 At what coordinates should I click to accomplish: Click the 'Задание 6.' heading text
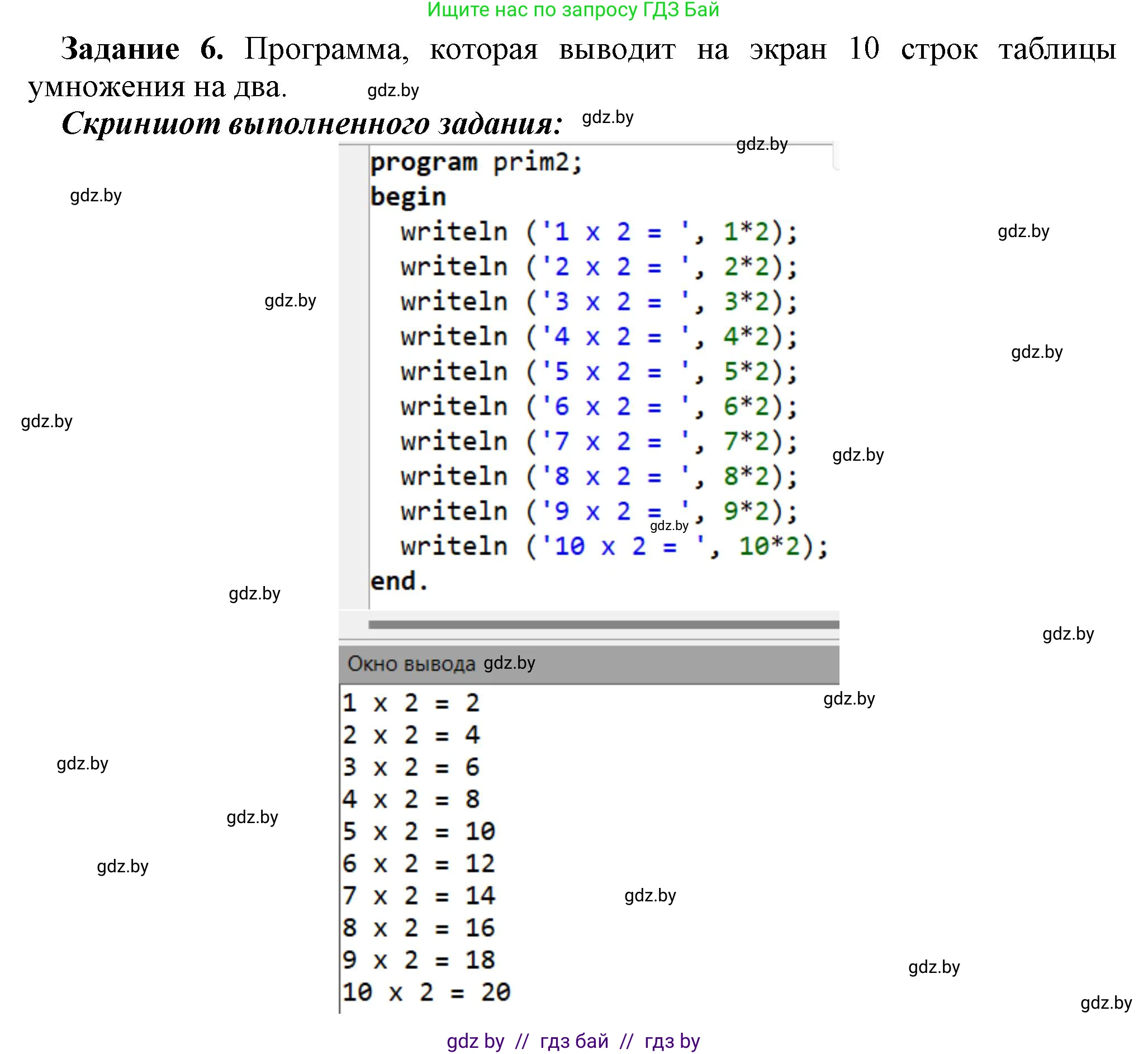click(x=142, y=49)
